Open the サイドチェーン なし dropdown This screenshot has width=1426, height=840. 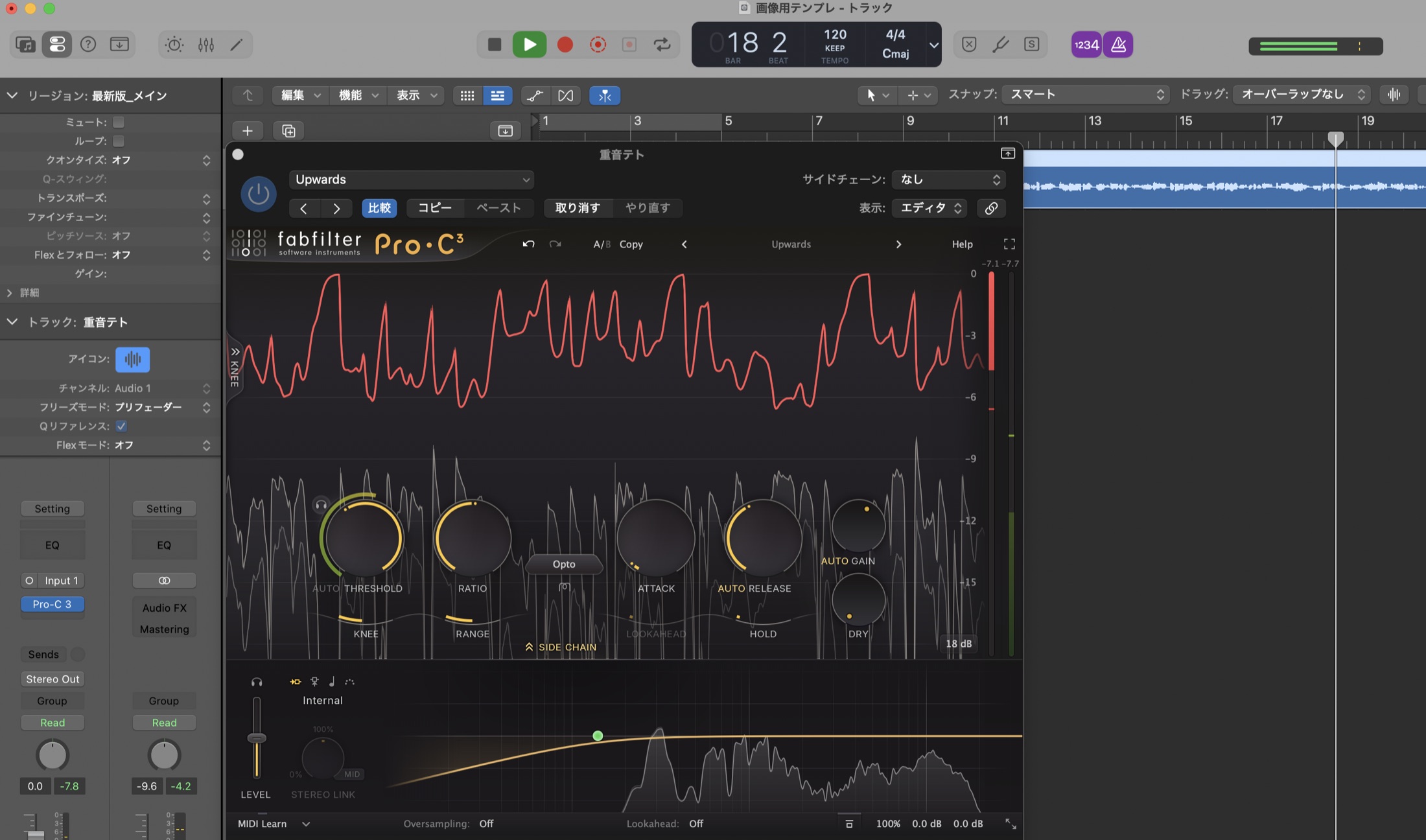click(x=949, y=180)
